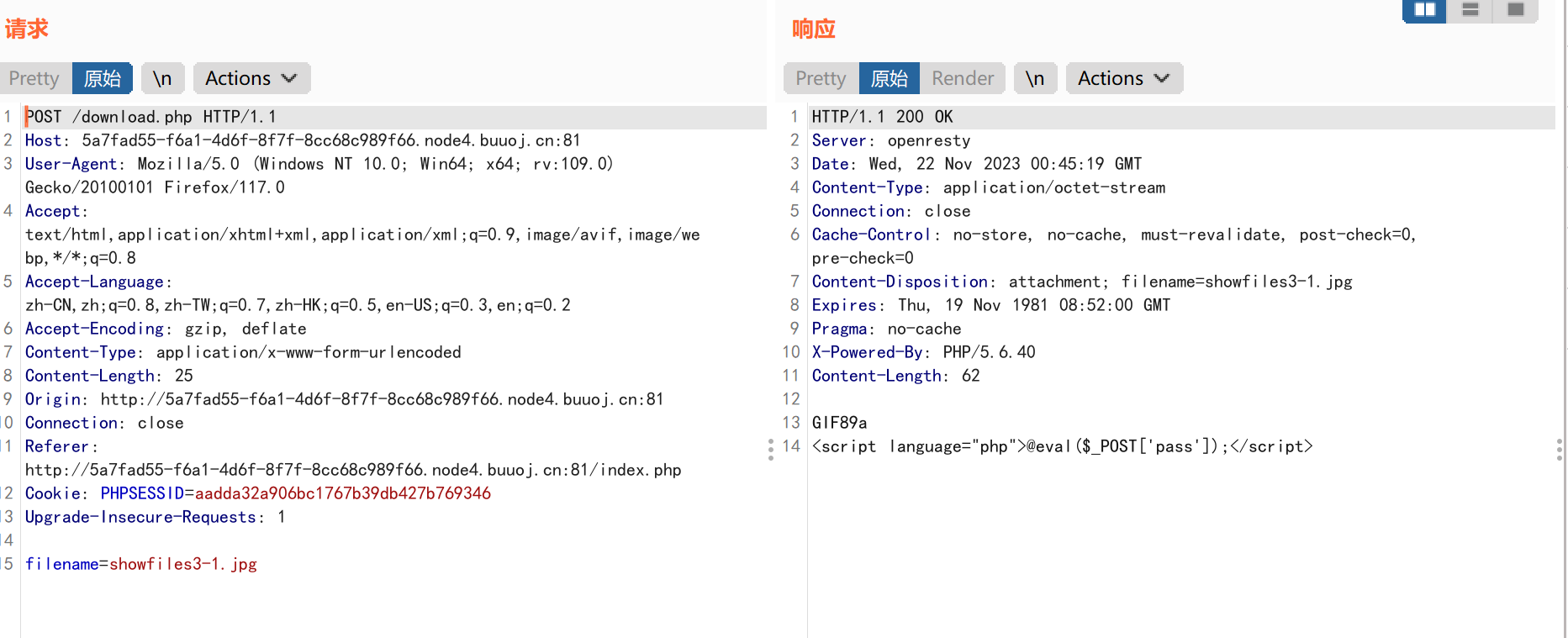Click Accept-Encoding: gzip, deflate line
The image size is (1568, 638).
point(166,329)
